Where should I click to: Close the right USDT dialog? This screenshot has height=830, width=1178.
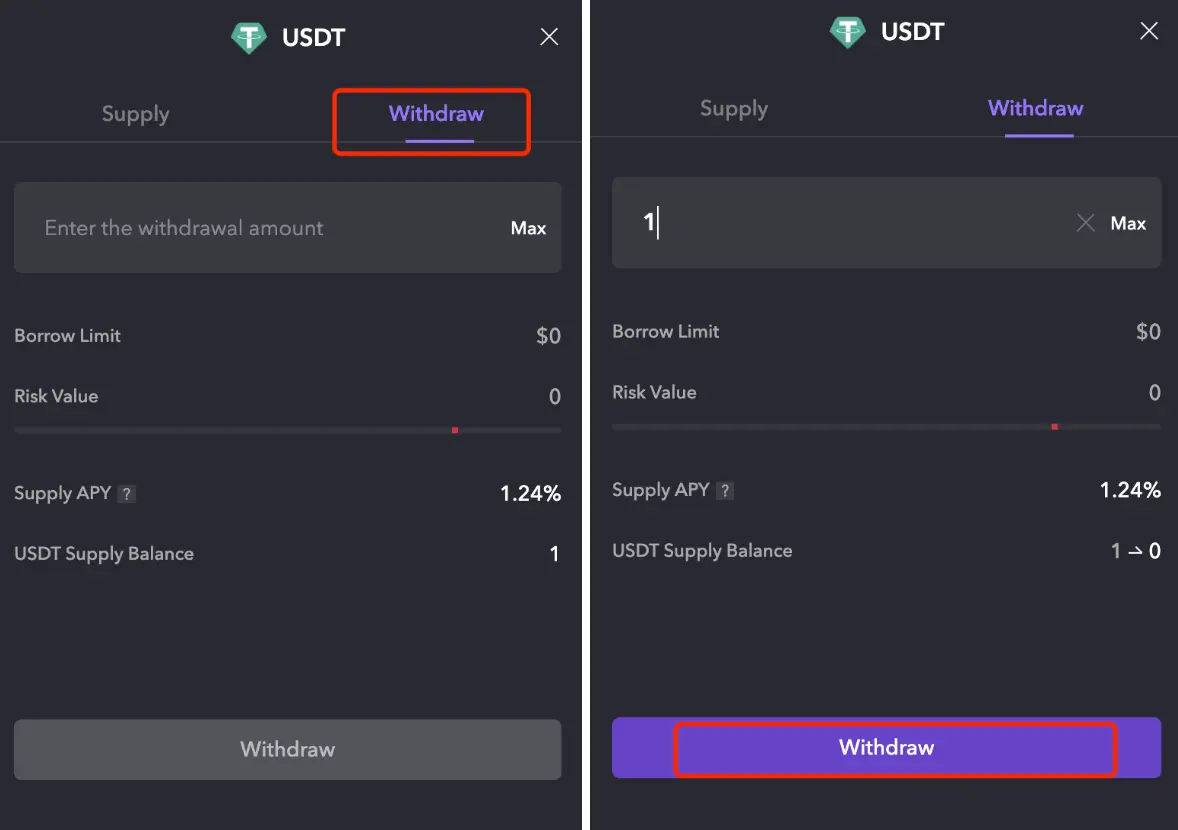click(1148, 31)
